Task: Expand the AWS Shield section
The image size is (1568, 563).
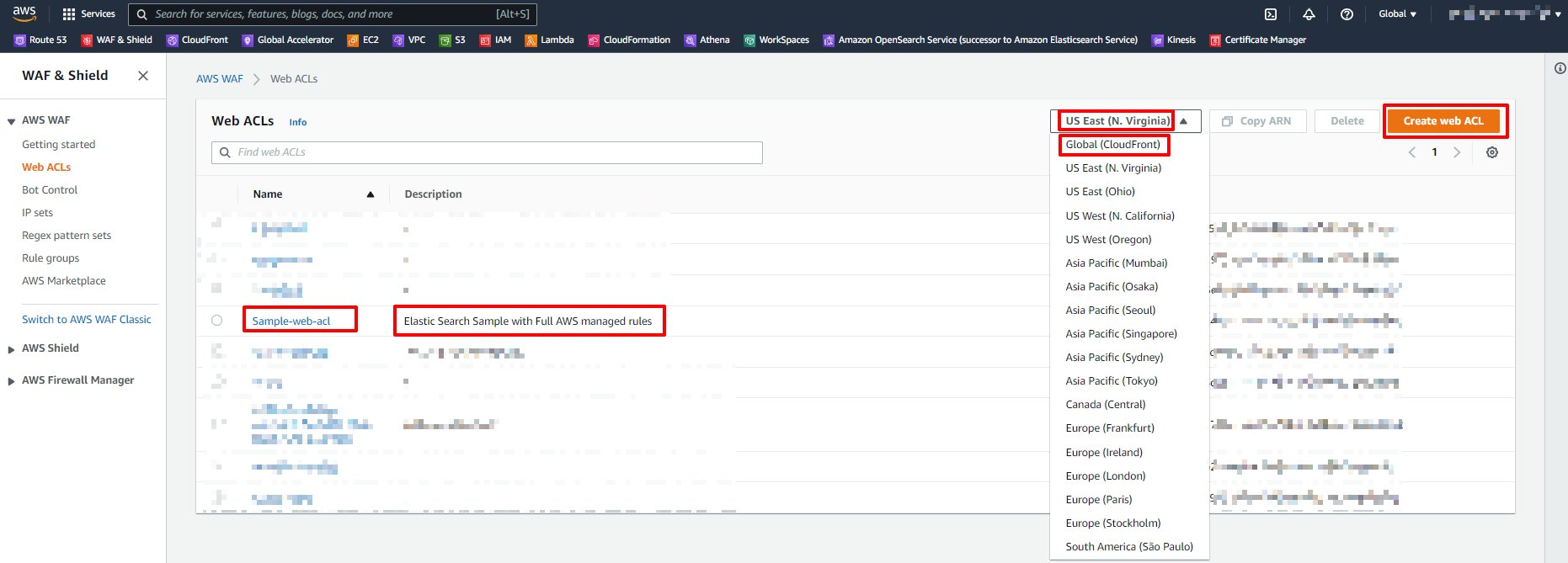Action: [x=12, y=348]
